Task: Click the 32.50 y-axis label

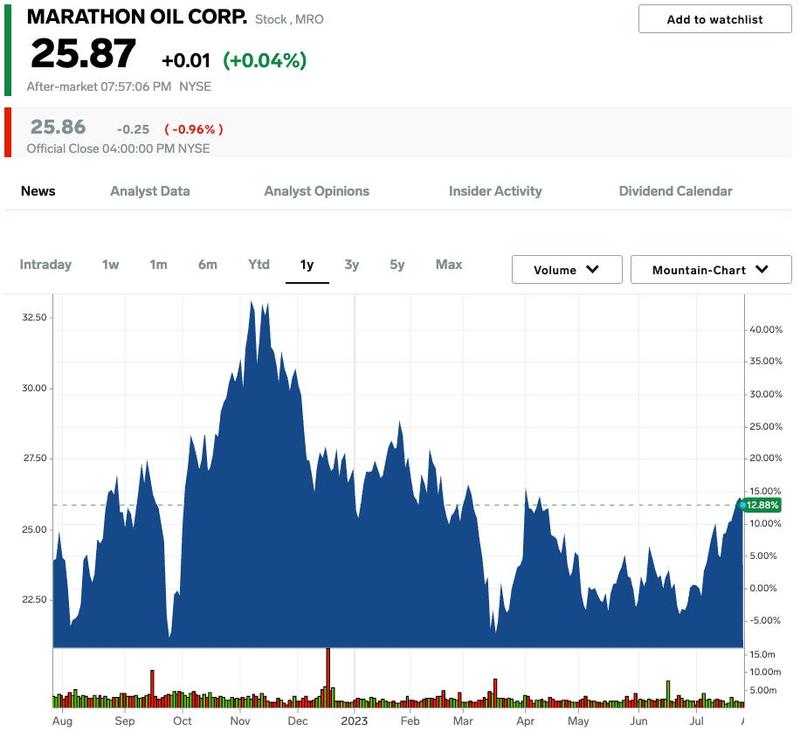Action: (34, 317)
